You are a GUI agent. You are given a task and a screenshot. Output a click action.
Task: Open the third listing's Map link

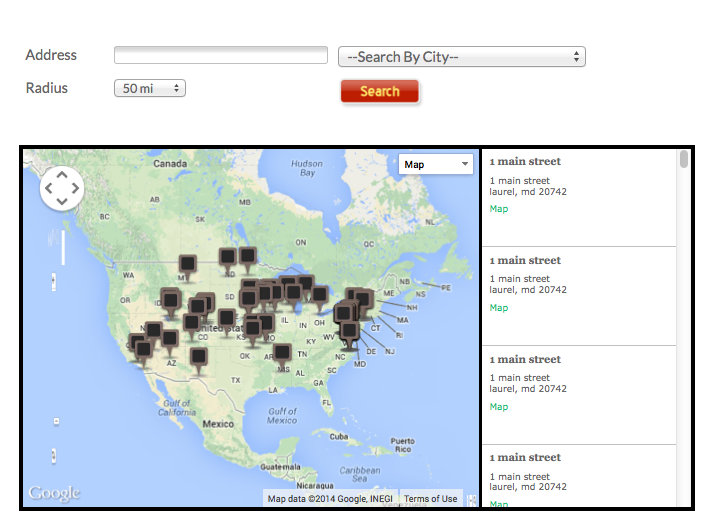coord(498,407)
